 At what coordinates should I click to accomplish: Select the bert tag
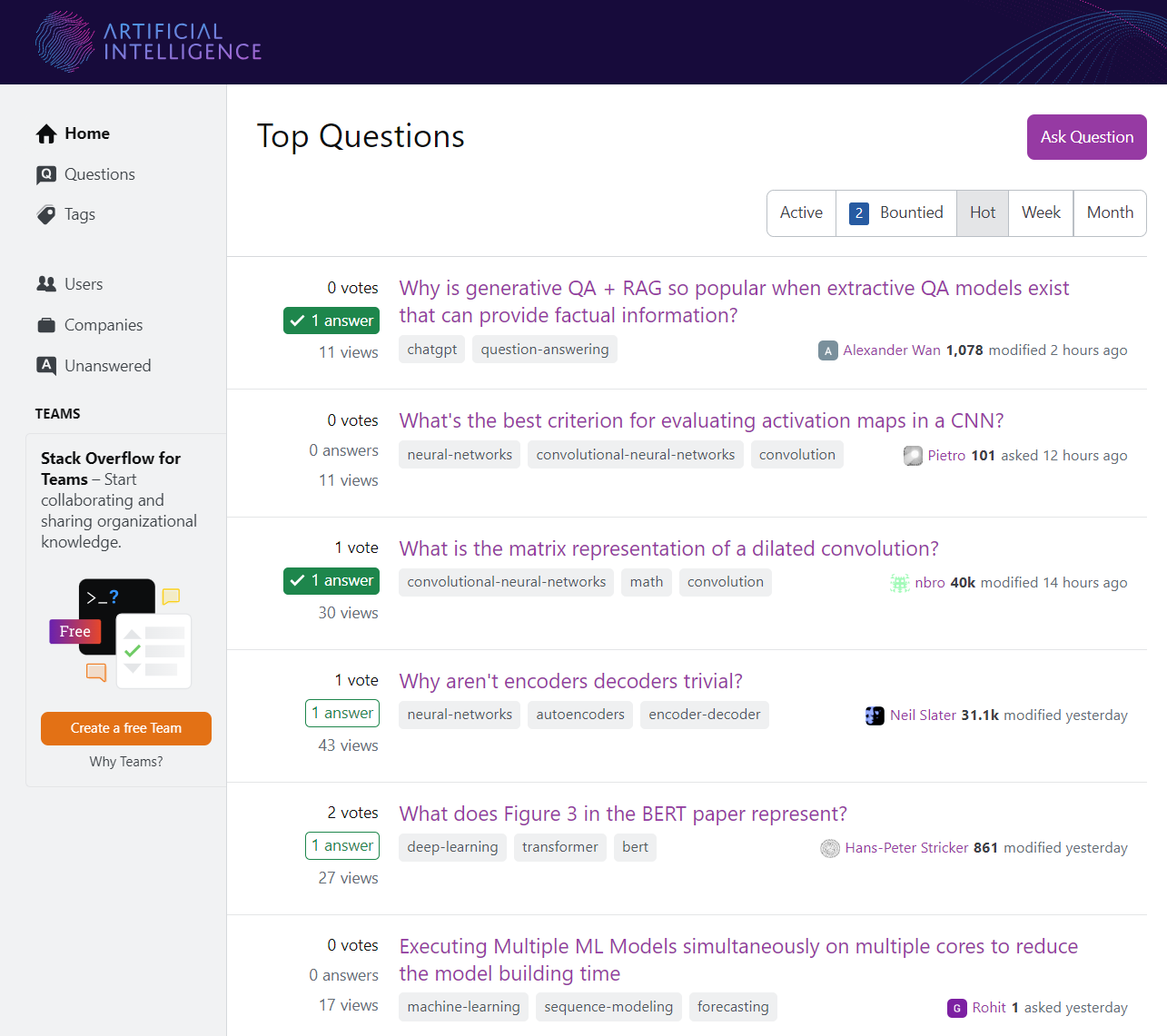coord(635,847)
